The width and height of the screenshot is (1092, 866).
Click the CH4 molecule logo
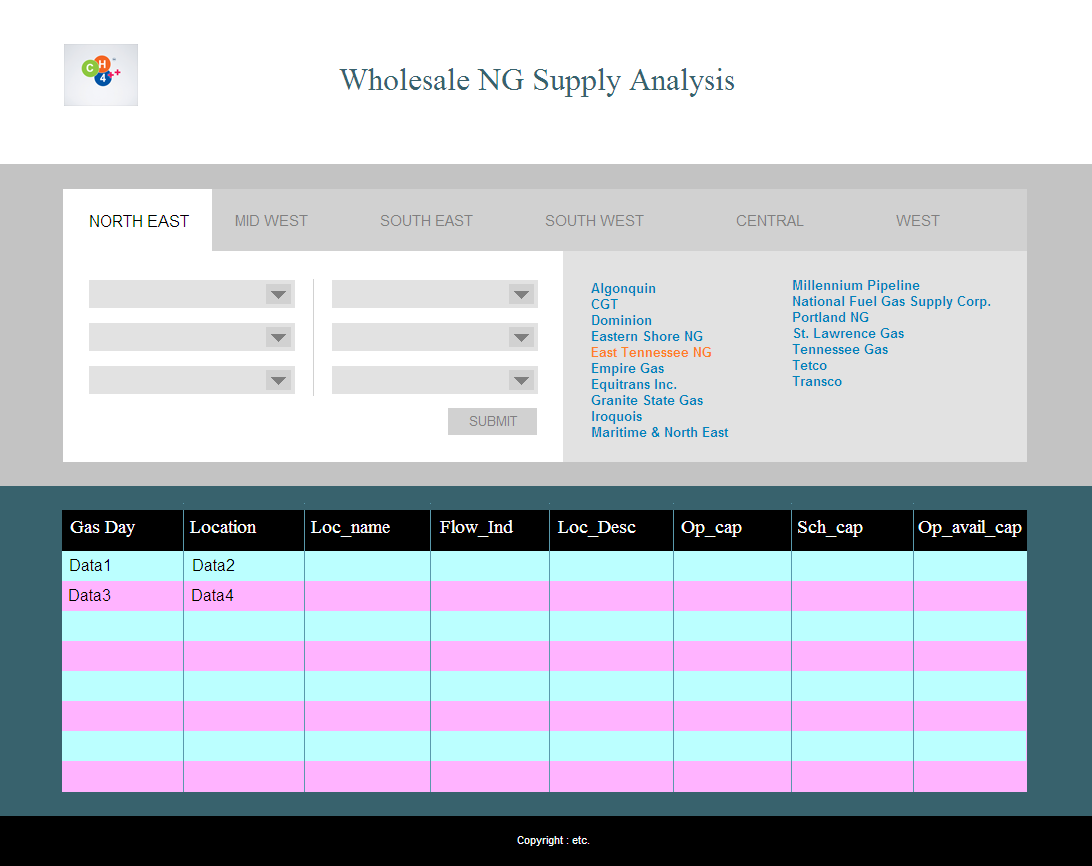click(100, 74)
